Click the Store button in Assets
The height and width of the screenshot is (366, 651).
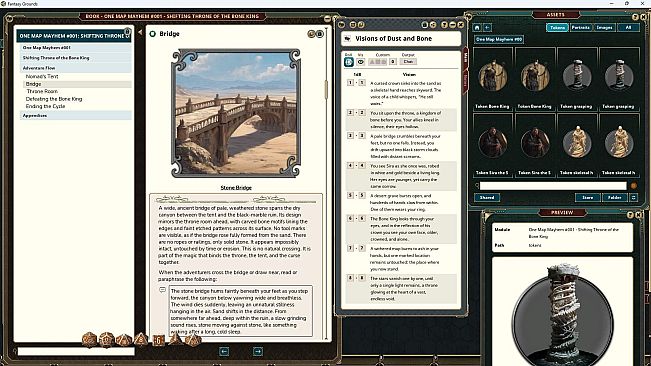pyautogui.click(x=587, y=198)
